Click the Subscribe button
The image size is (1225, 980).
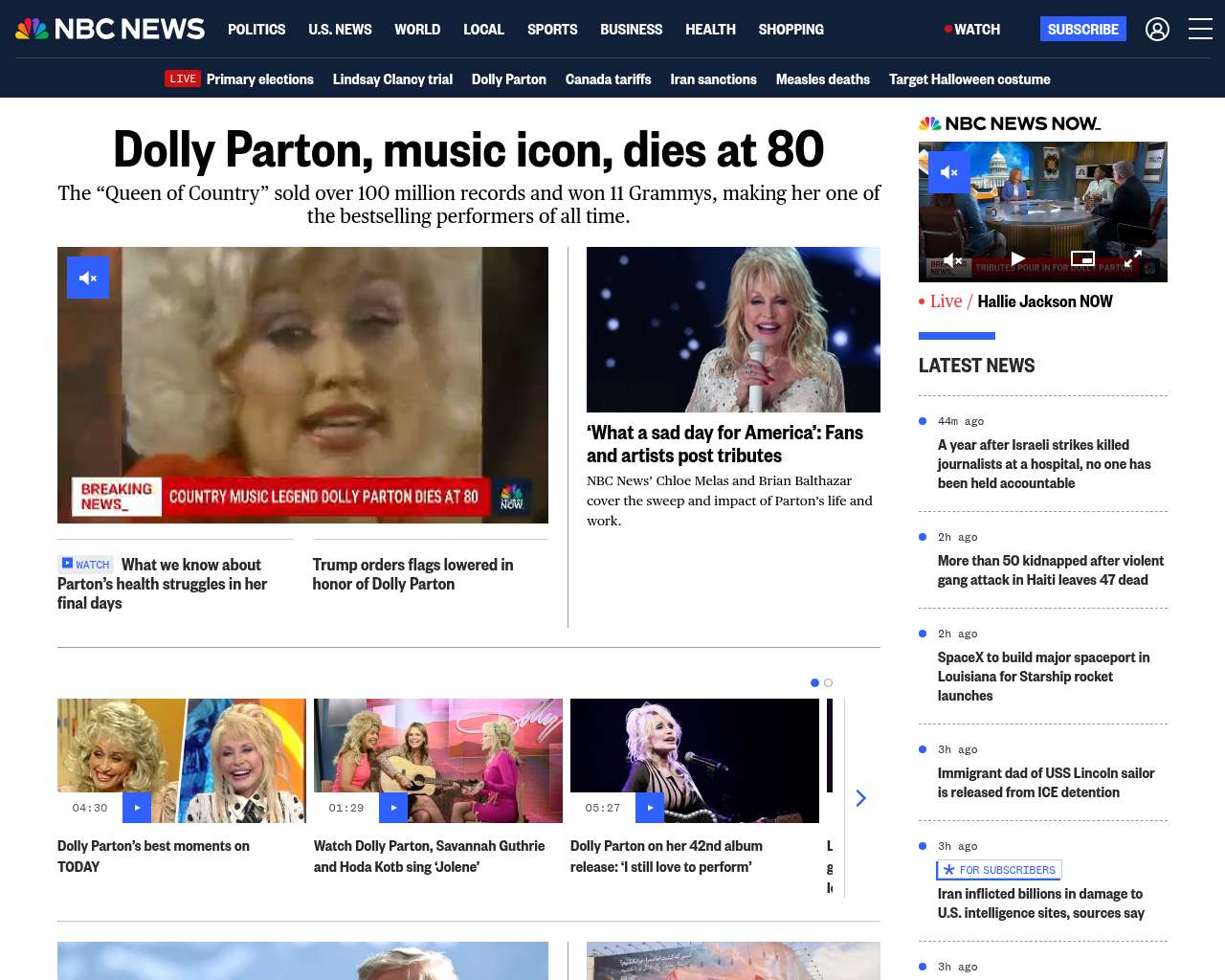click(x=1083, y=29)
